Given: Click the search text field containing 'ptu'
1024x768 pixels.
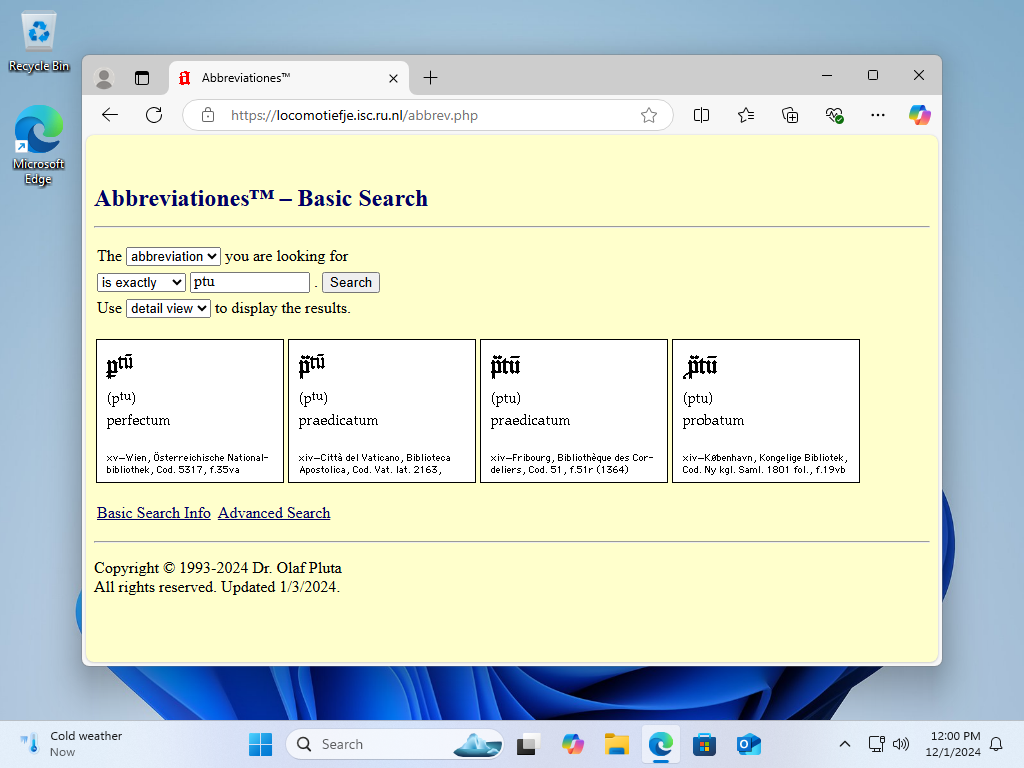Looking at the screenshot, I should click(x=250, y=283).
